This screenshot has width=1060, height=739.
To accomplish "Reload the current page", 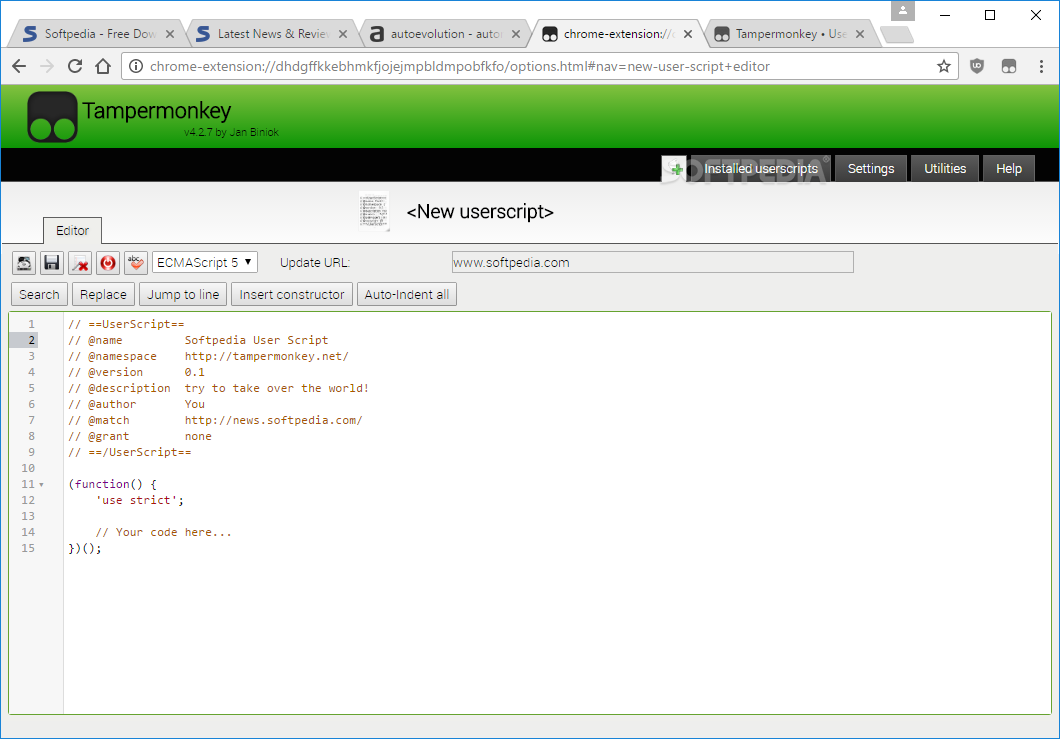I will [75, 66].
